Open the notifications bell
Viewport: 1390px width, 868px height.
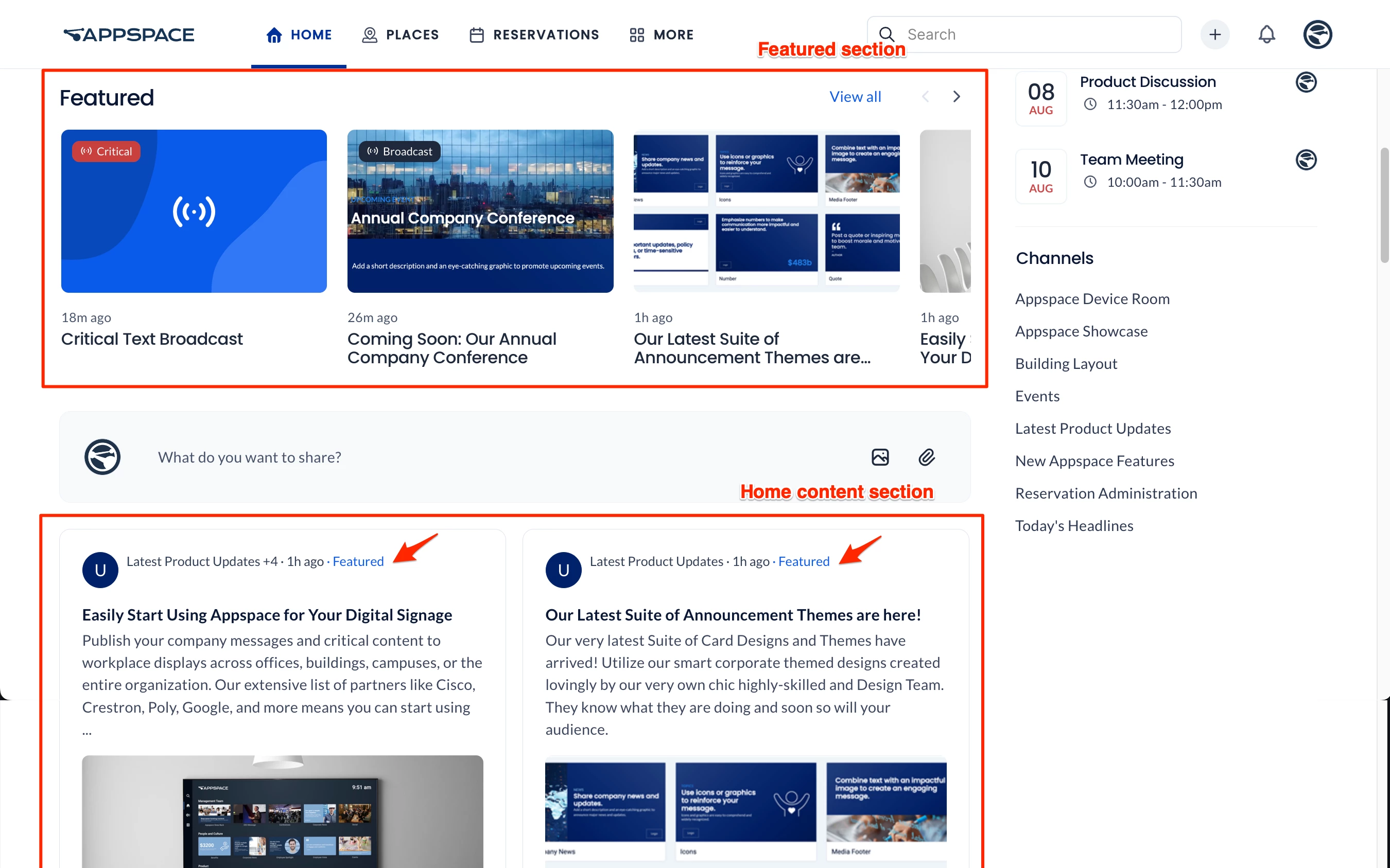[1266, 34]
